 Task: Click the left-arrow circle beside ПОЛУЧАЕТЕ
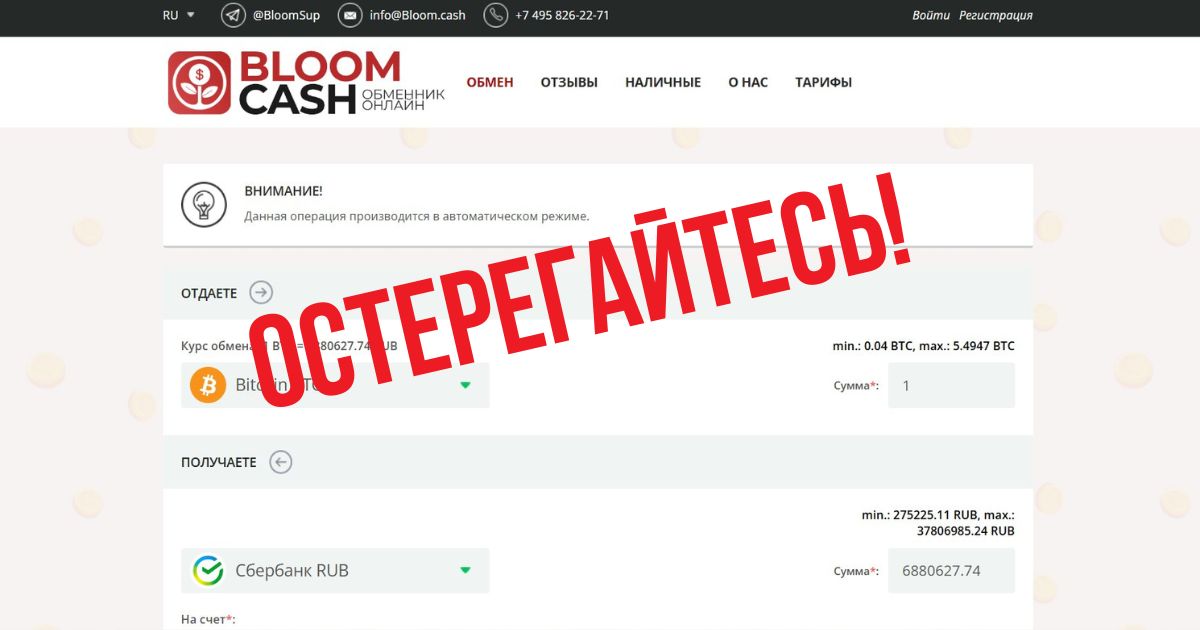pyautogui.click(x=281, y=462)
